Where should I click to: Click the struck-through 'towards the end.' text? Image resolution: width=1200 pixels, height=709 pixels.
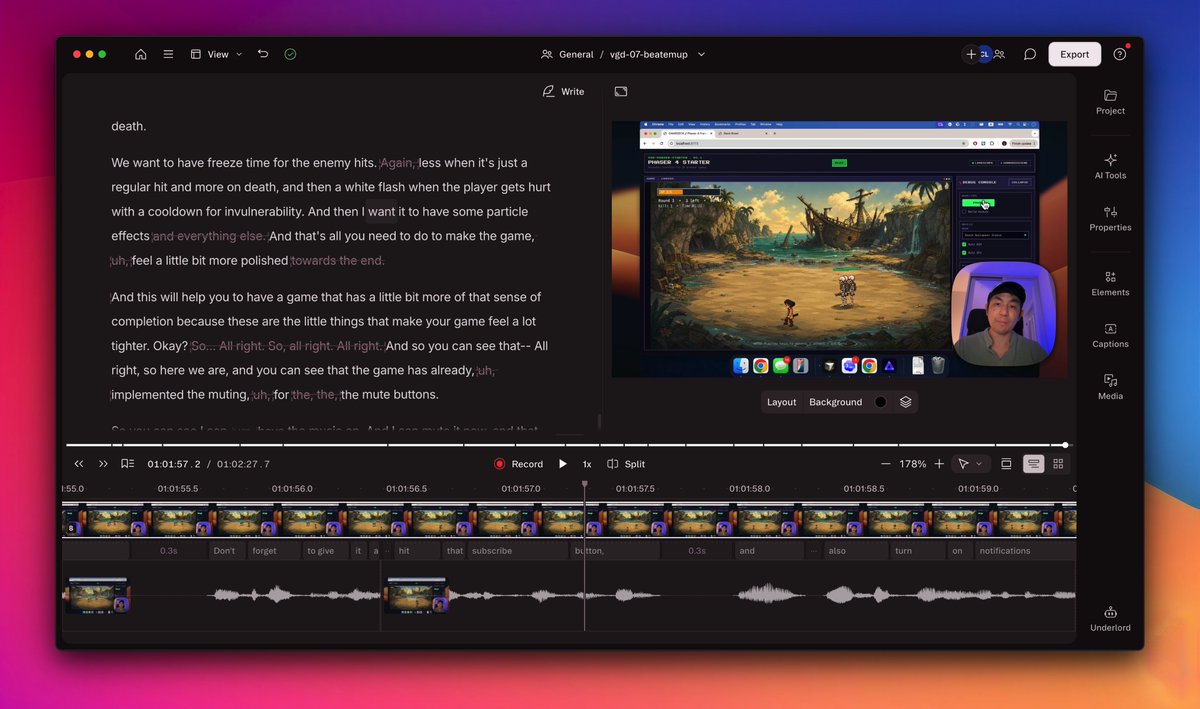337,260
